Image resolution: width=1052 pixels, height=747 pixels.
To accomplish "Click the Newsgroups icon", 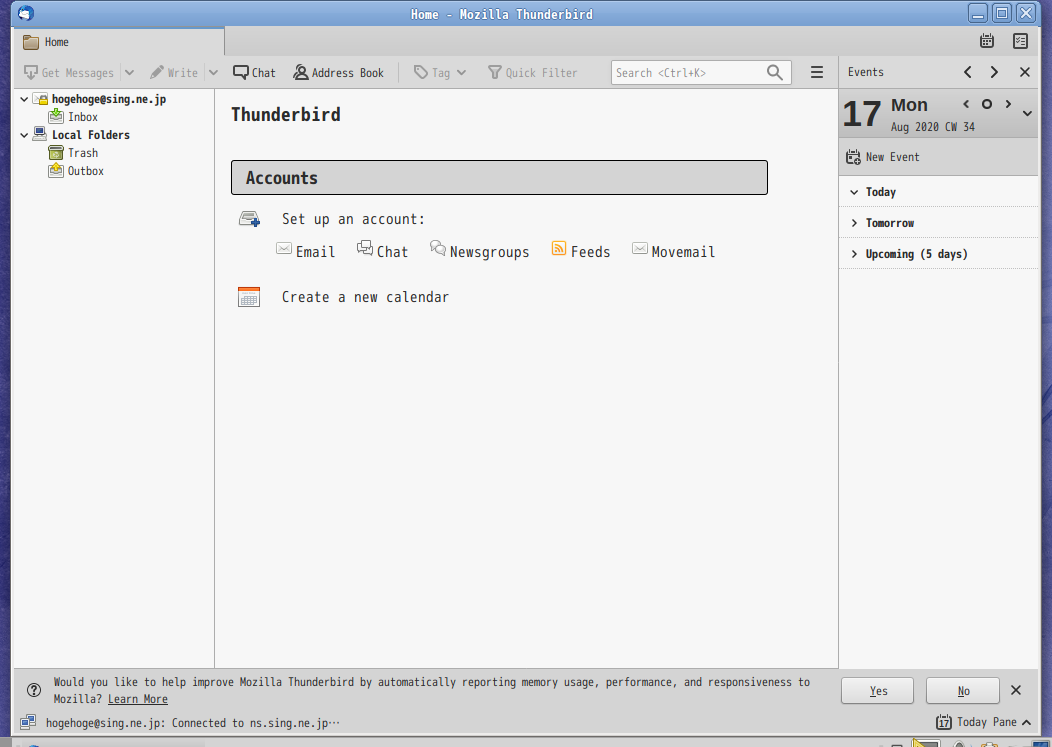I will coord(437,248).
